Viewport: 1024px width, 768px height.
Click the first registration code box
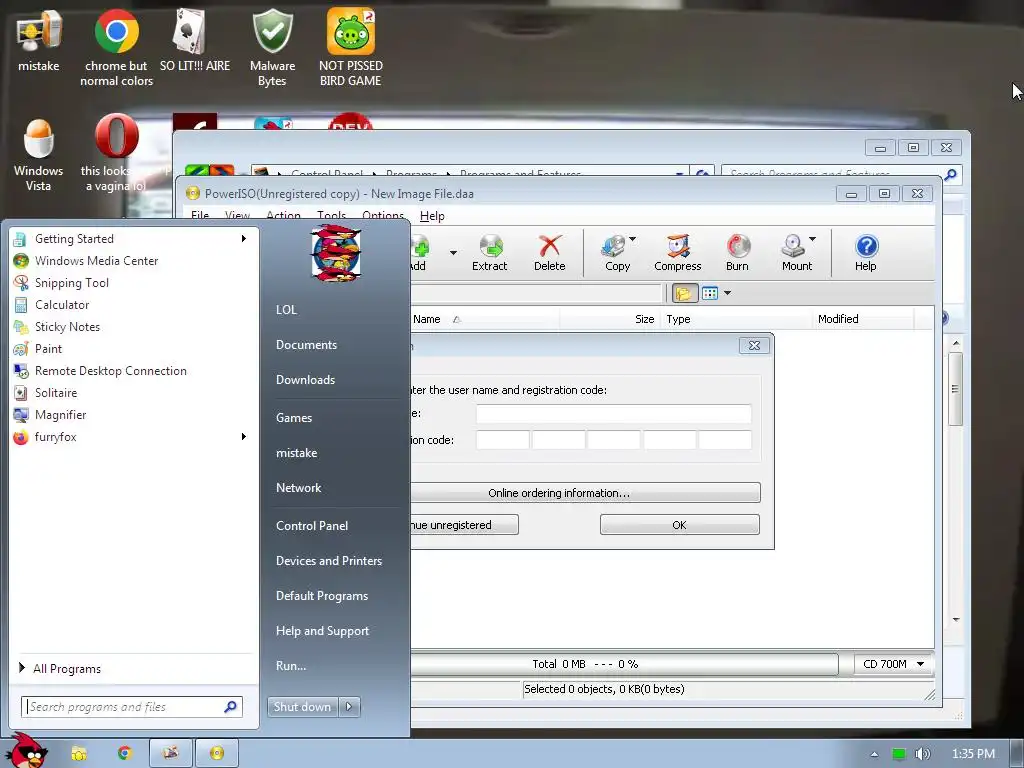(x=502, y=440)
